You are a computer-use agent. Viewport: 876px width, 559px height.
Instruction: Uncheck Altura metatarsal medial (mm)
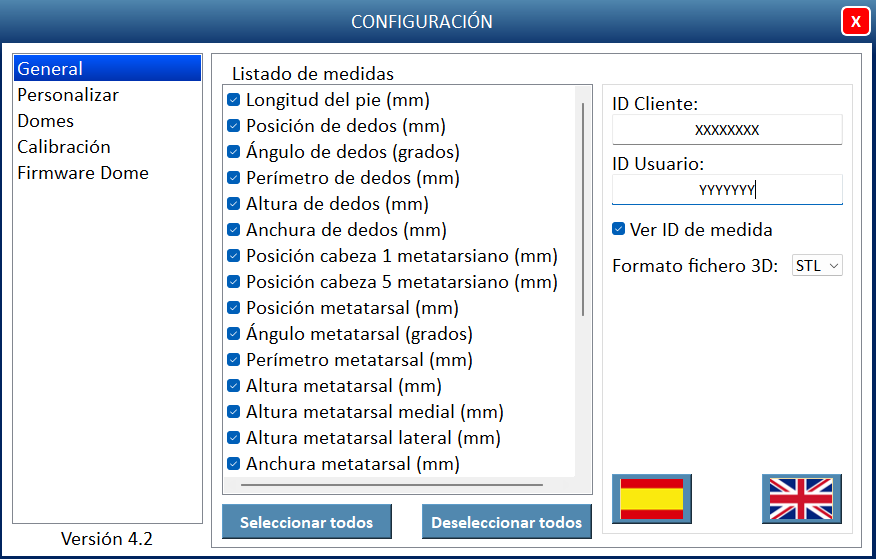[x=233, y=412]
